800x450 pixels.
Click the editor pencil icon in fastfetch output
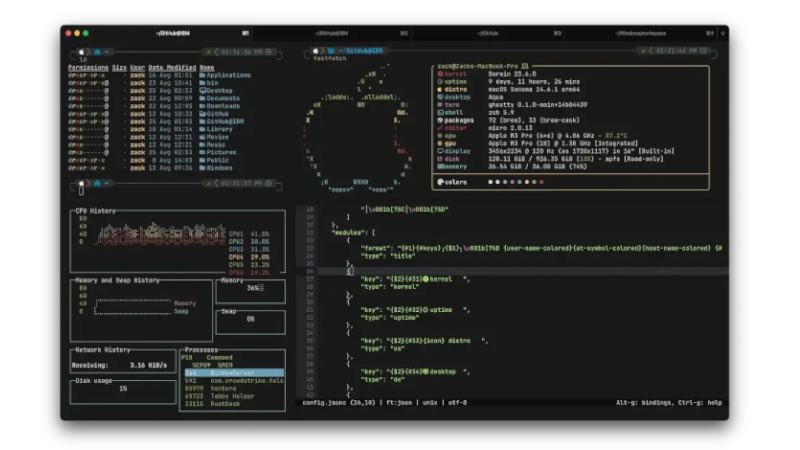click(x=440, y=128)
